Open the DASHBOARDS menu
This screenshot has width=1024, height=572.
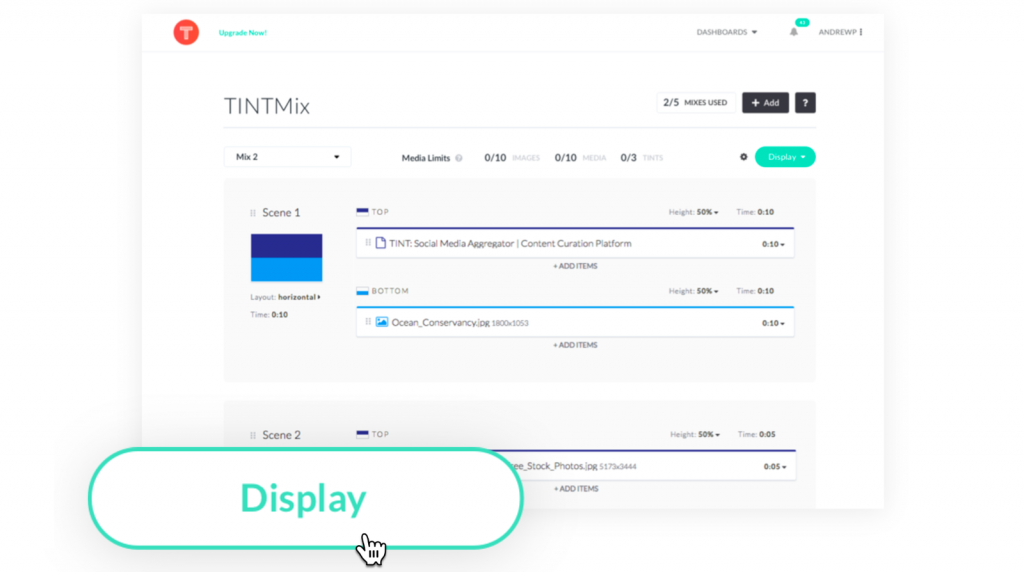click(x=727, y=32)
